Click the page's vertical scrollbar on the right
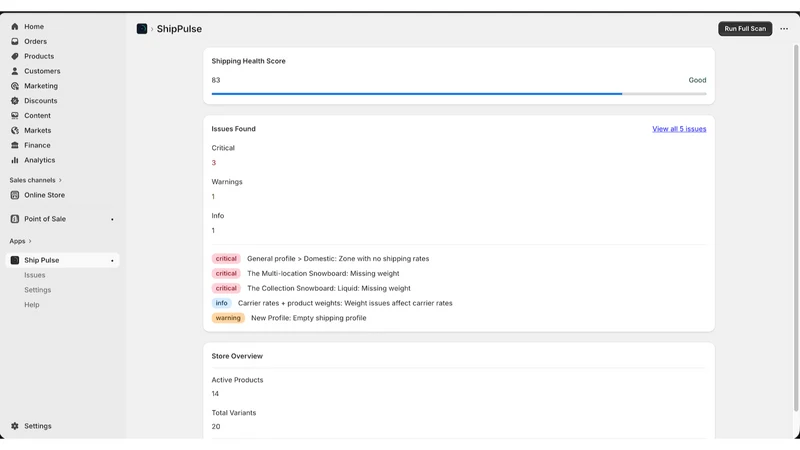 [795, 228]
